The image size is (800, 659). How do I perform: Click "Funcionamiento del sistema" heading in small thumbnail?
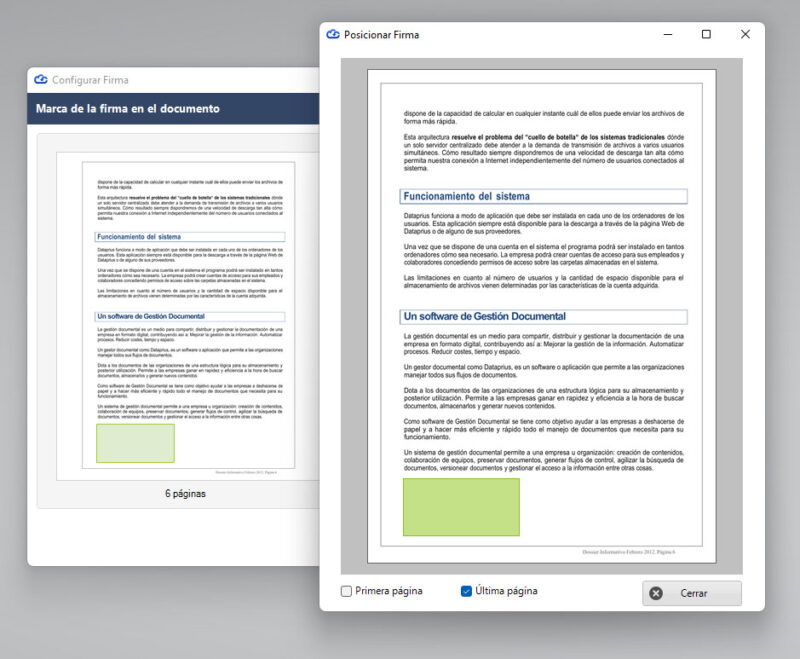(140, 237)
